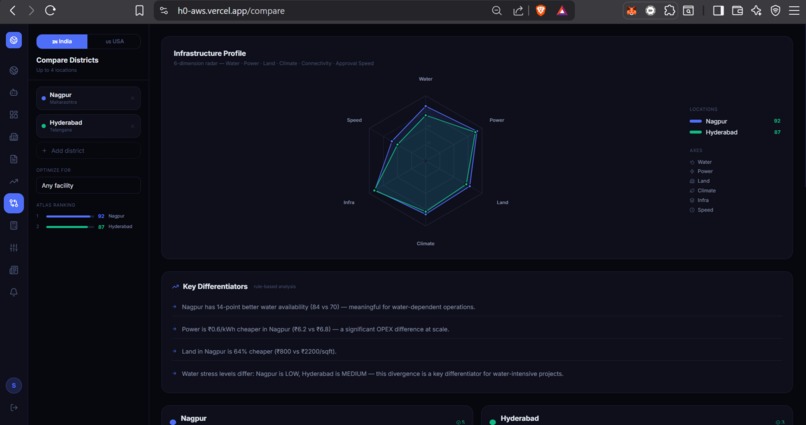Click the water availability differentiator line
The image size is (806, 425).
(328, 307)
